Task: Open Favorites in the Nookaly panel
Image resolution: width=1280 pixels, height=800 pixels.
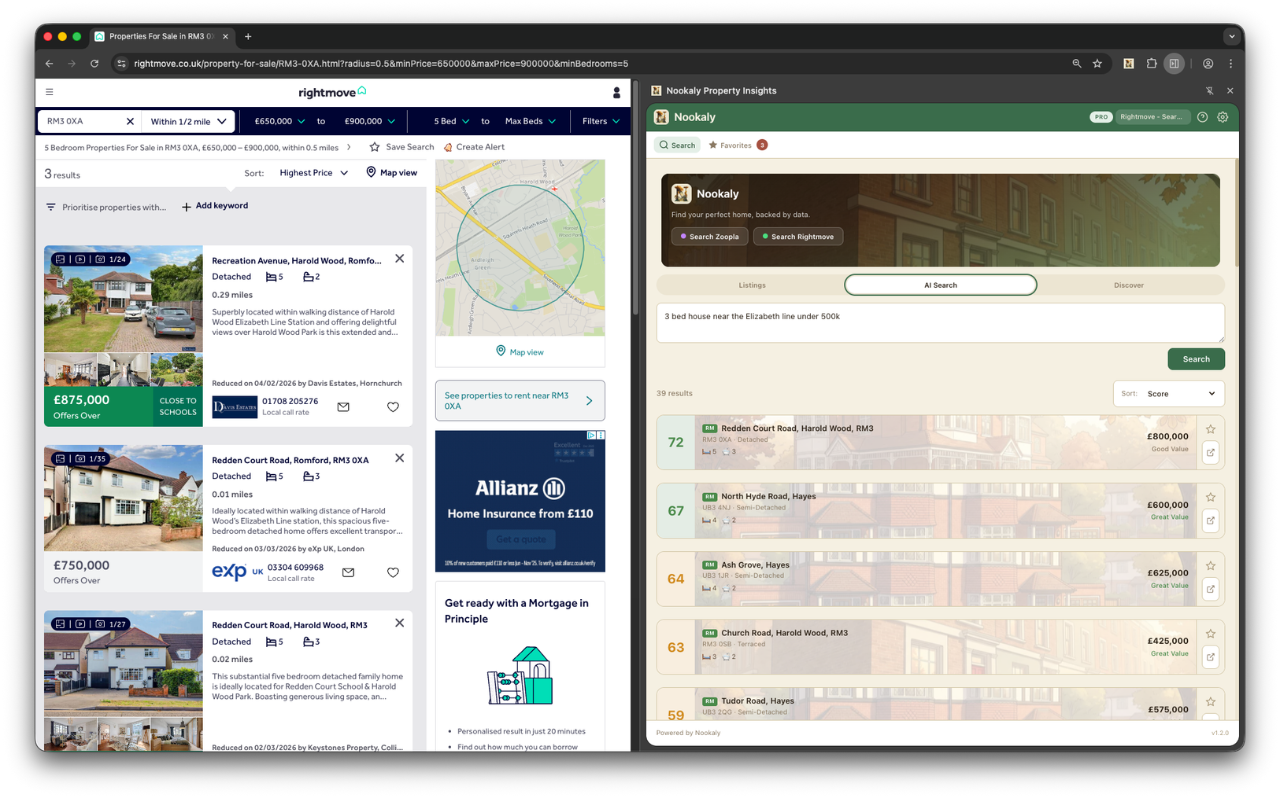Action: tap(732, 144)
